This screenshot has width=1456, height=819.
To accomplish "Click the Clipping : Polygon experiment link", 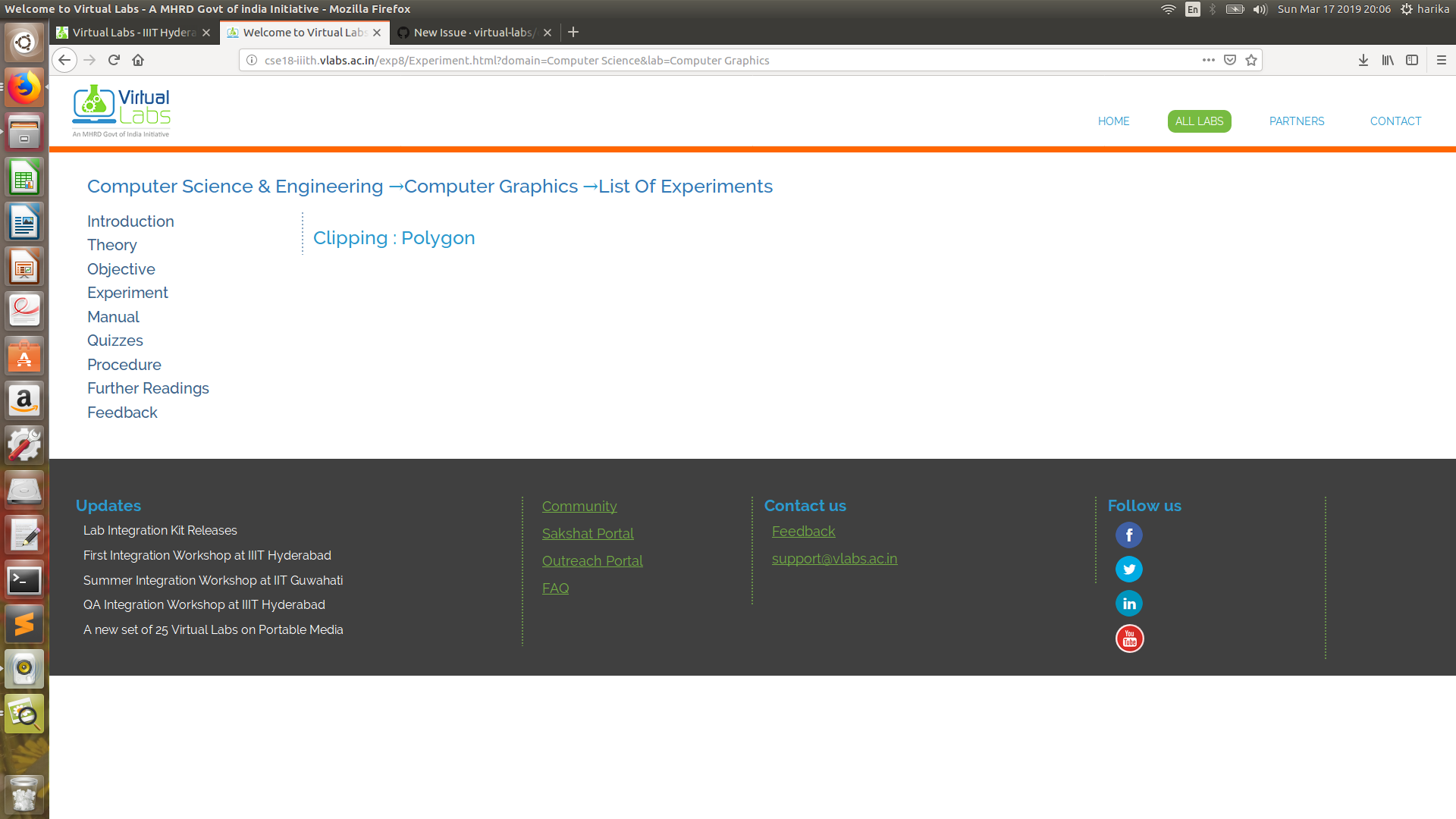I will (x=394, y=237).
